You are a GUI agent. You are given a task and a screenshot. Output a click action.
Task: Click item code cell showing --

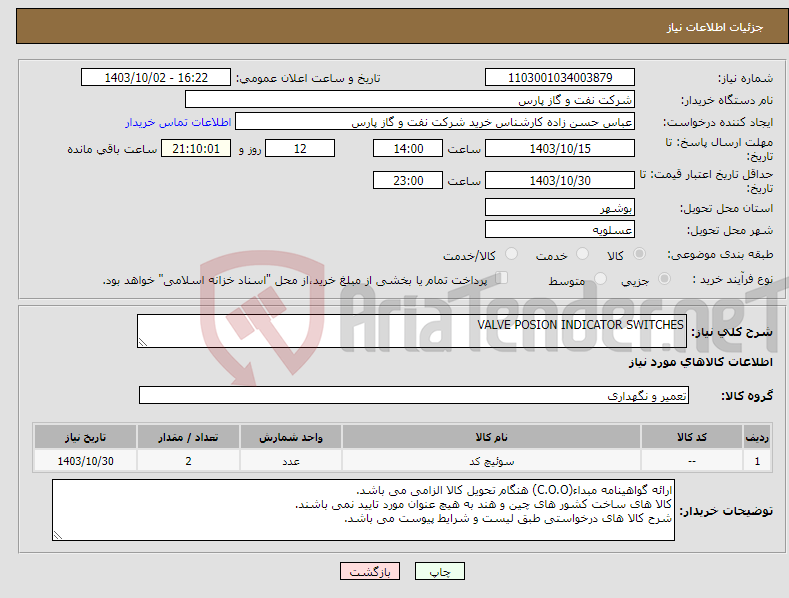pyautogui.click(x=692, y=461)
